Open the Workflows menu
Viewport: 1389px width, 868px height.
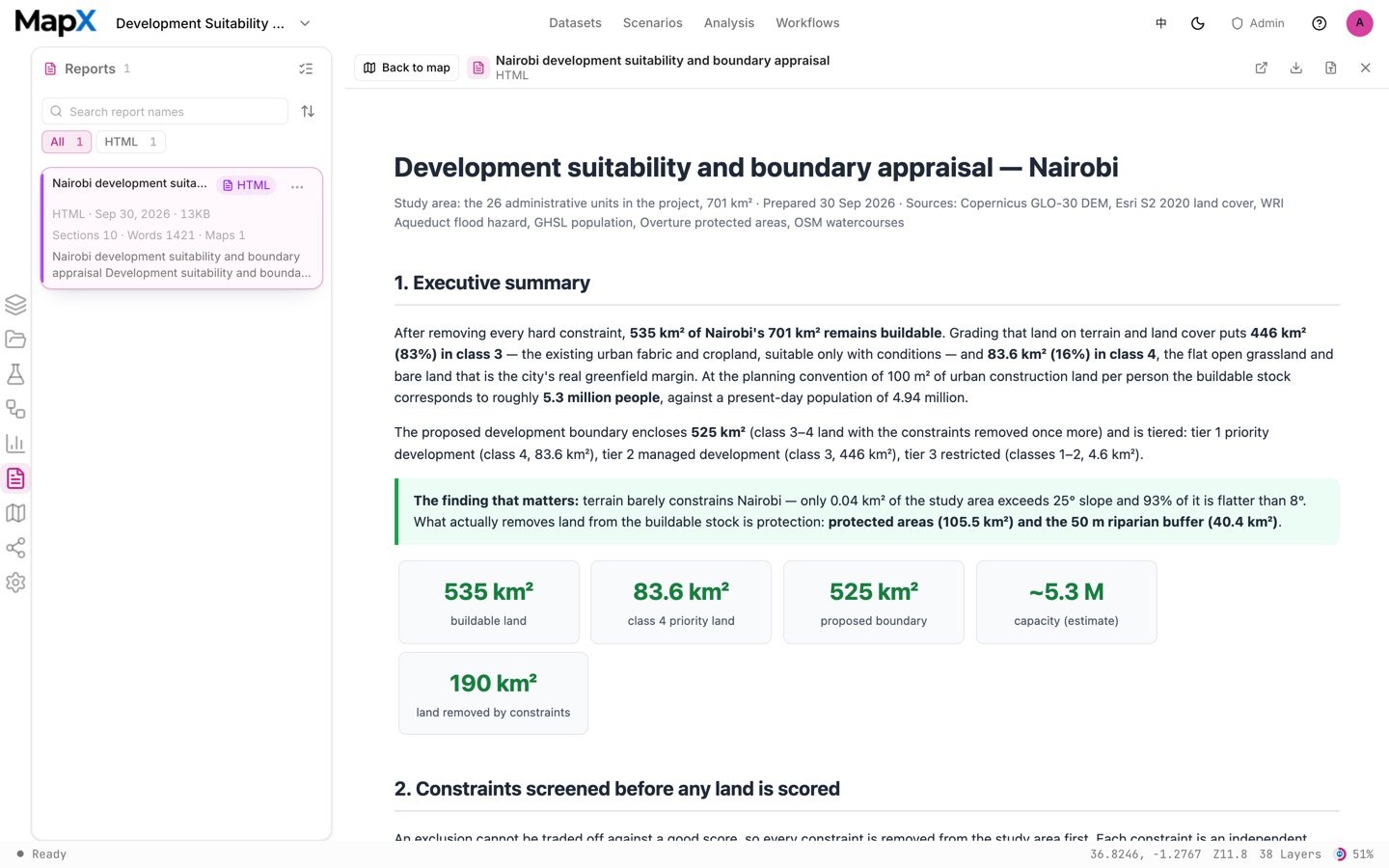point(807,23)
